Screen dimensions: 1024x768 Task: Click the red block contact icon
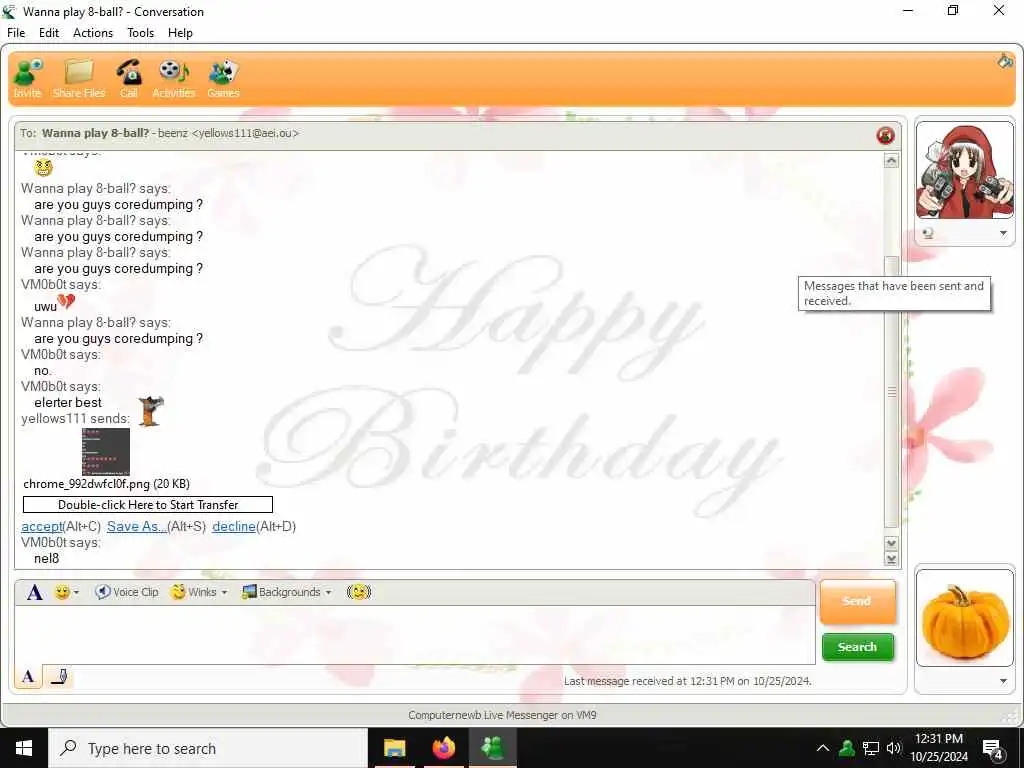pyautogui.click(x=886, y=135)
